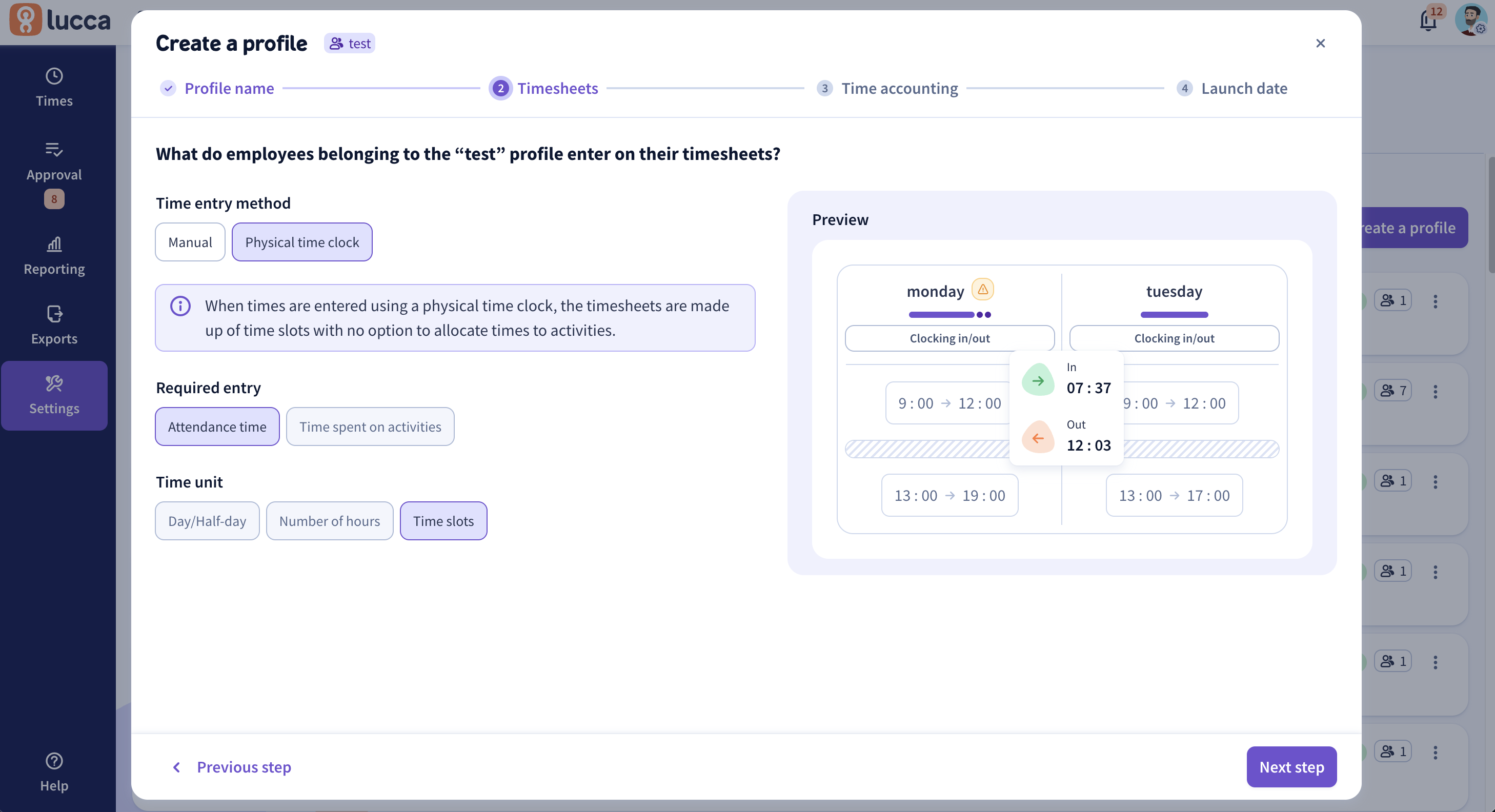Open the Times clock icon in sidebar

pos(54,76)
